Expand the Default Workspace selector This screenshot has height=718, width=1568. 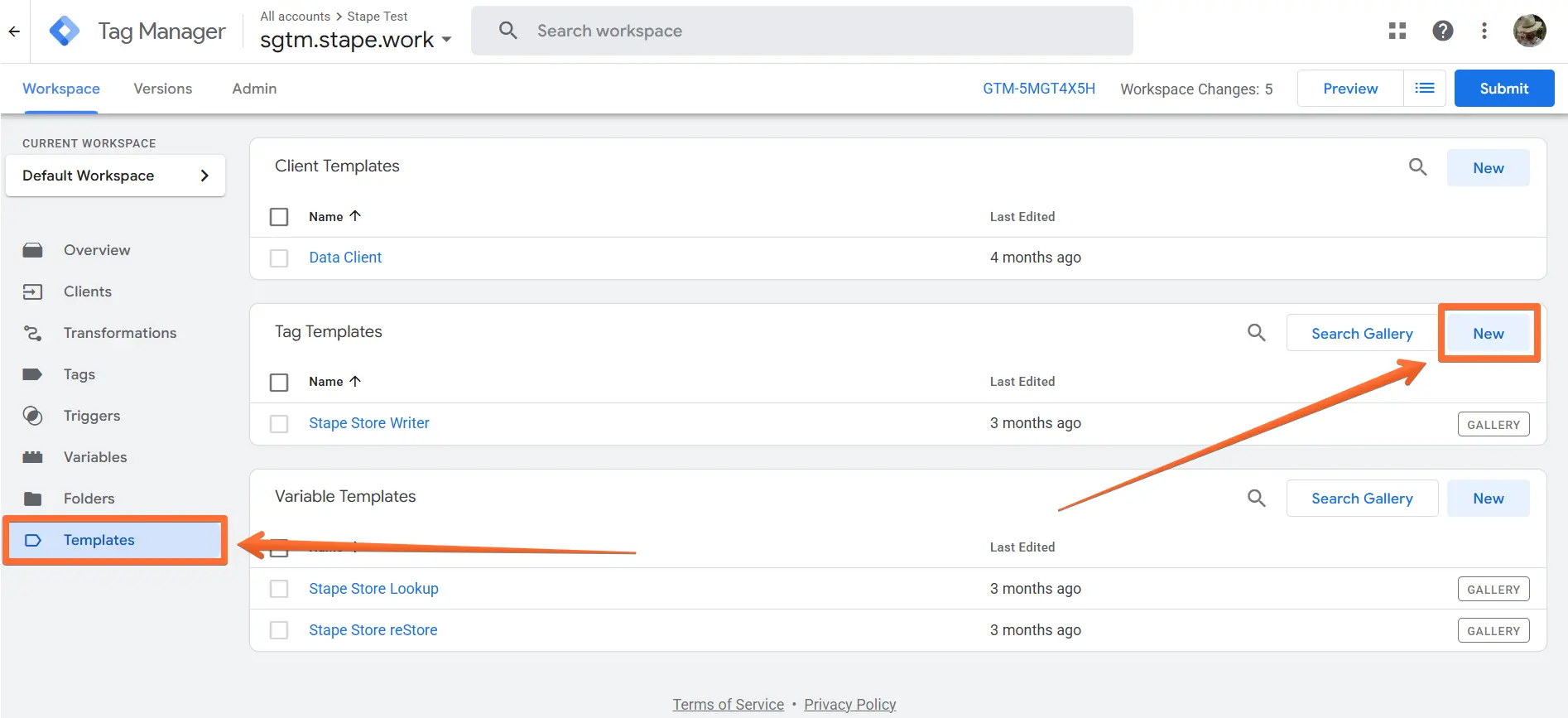click(x=115, y=176)
